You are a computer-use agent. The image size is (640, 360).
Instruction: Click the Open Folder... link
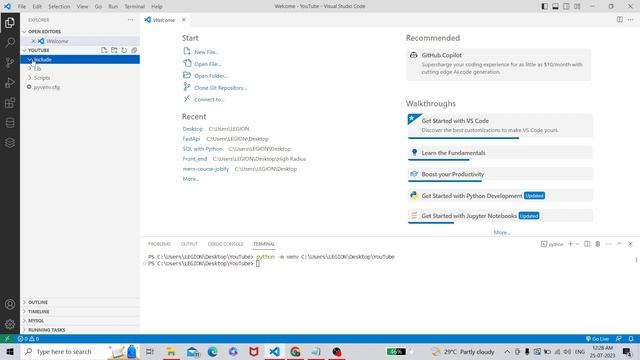(211, 76)
